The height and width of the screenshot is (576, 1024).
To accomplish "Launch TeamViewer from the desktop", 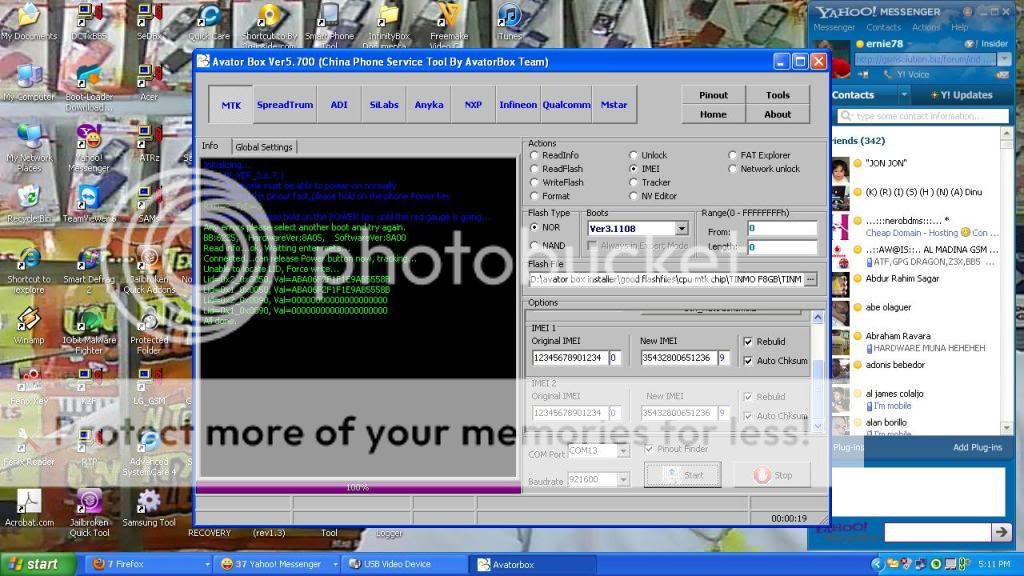I will (x=89, y=197).
